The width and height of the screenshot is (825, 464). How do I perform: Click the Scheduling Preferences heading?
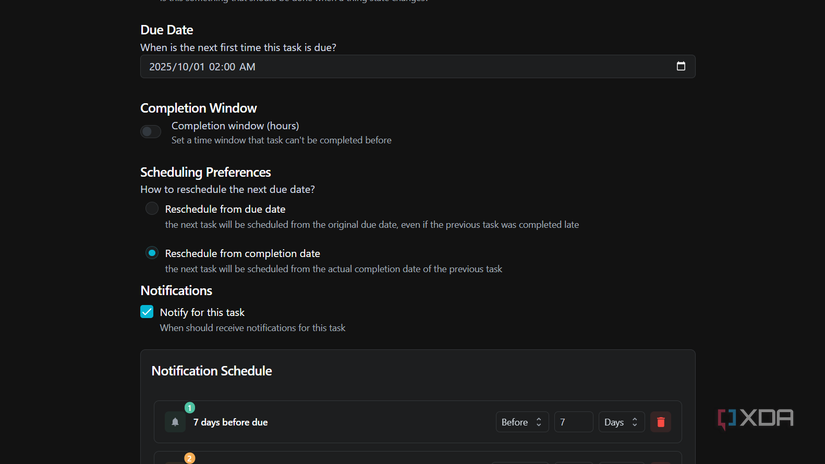coord(205,172)
